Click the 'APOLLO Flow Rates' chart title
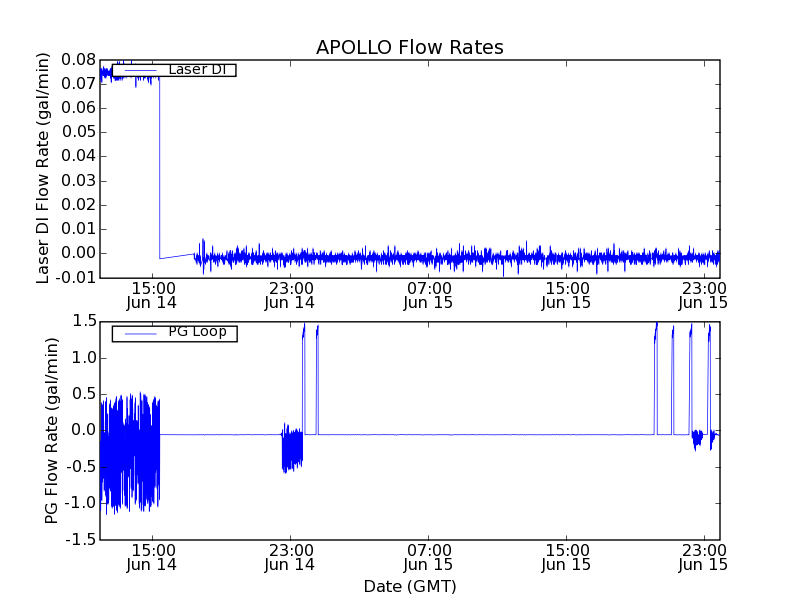The height and width of the screenshot is (600, 800). click(410, 47)
